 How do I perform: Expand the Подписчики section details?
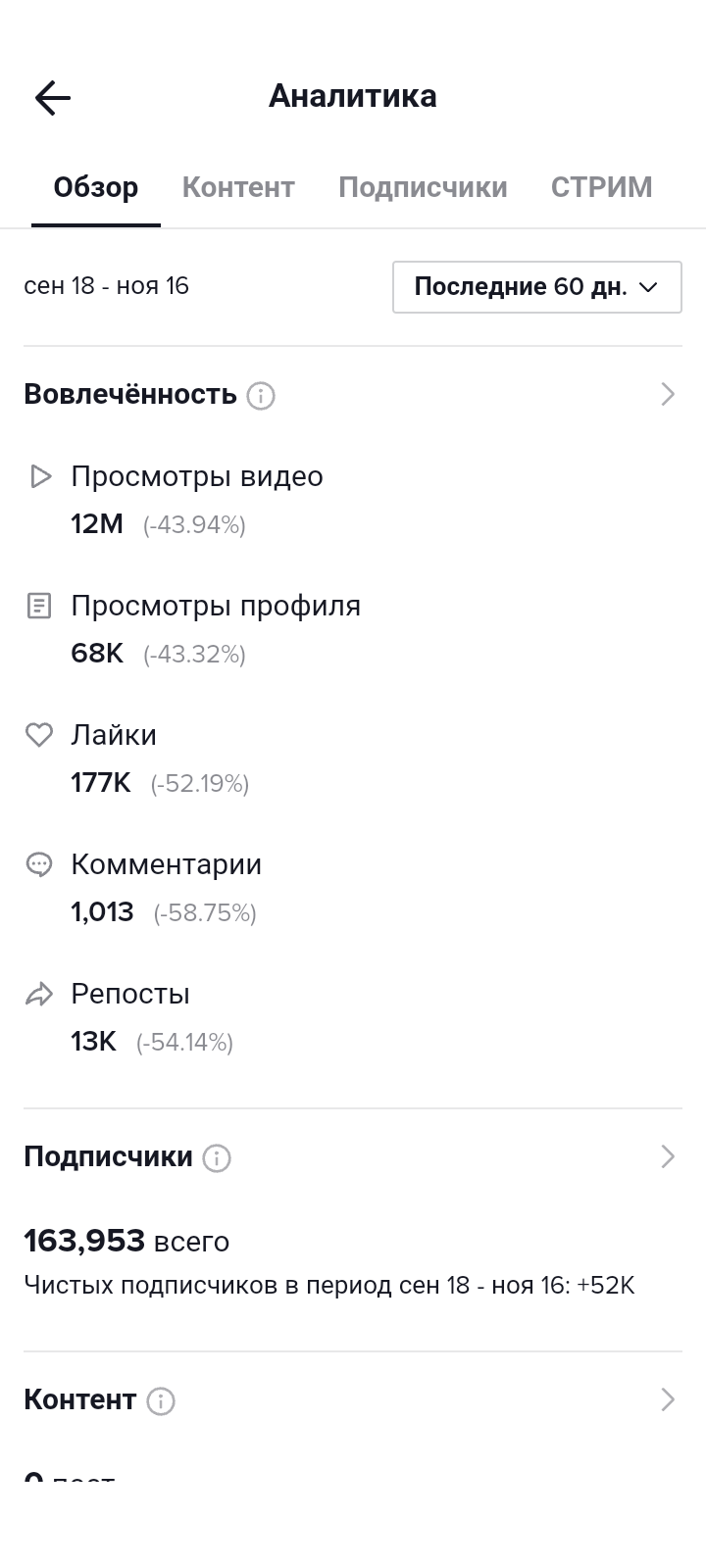(669, 1156)
